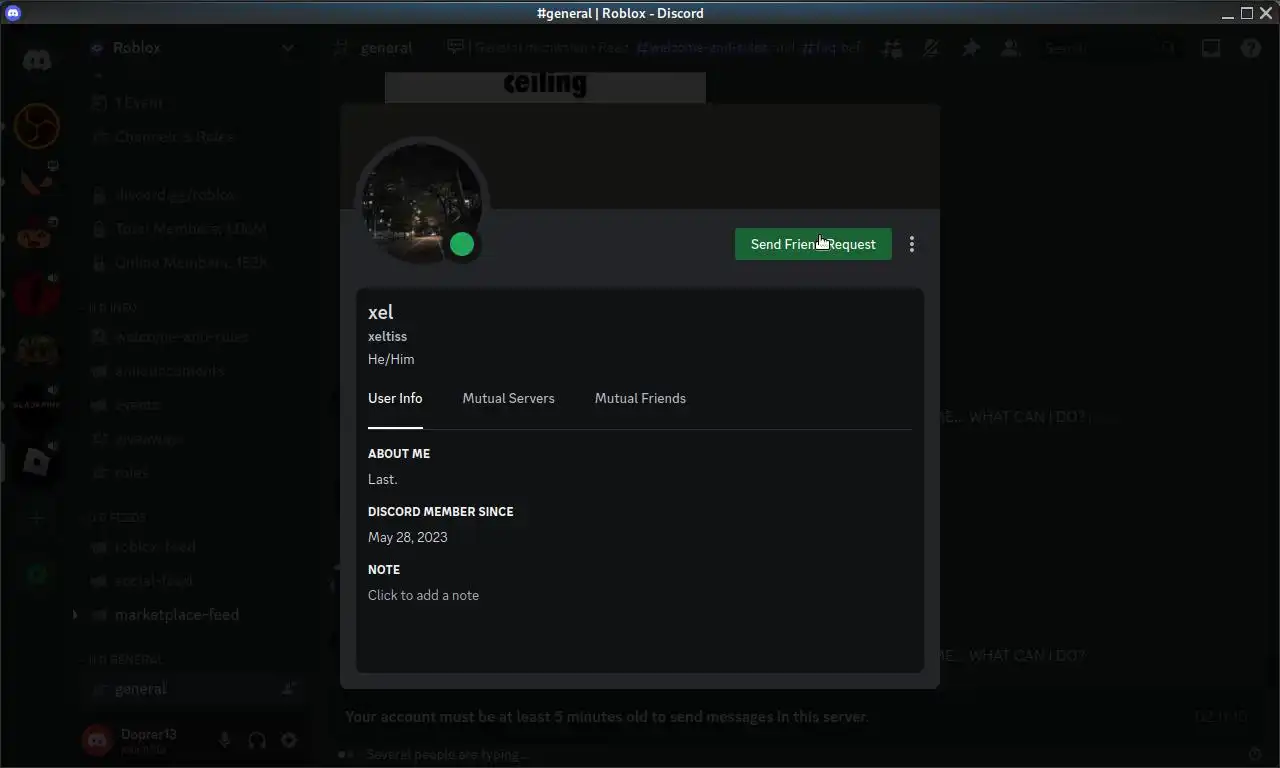Open Pinned Messages pin icon
This screenshot has width=1280, height=768.
pos(971,48)
